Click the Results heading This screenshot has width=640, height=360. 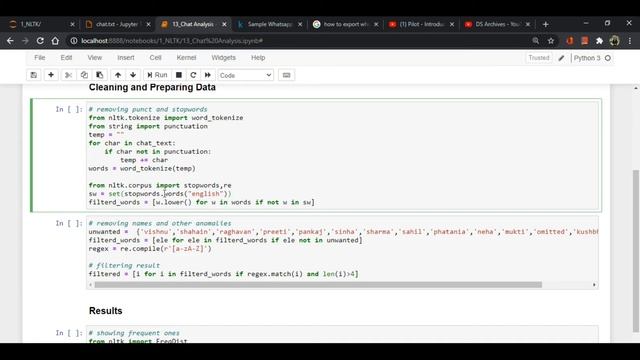(106, 311)
